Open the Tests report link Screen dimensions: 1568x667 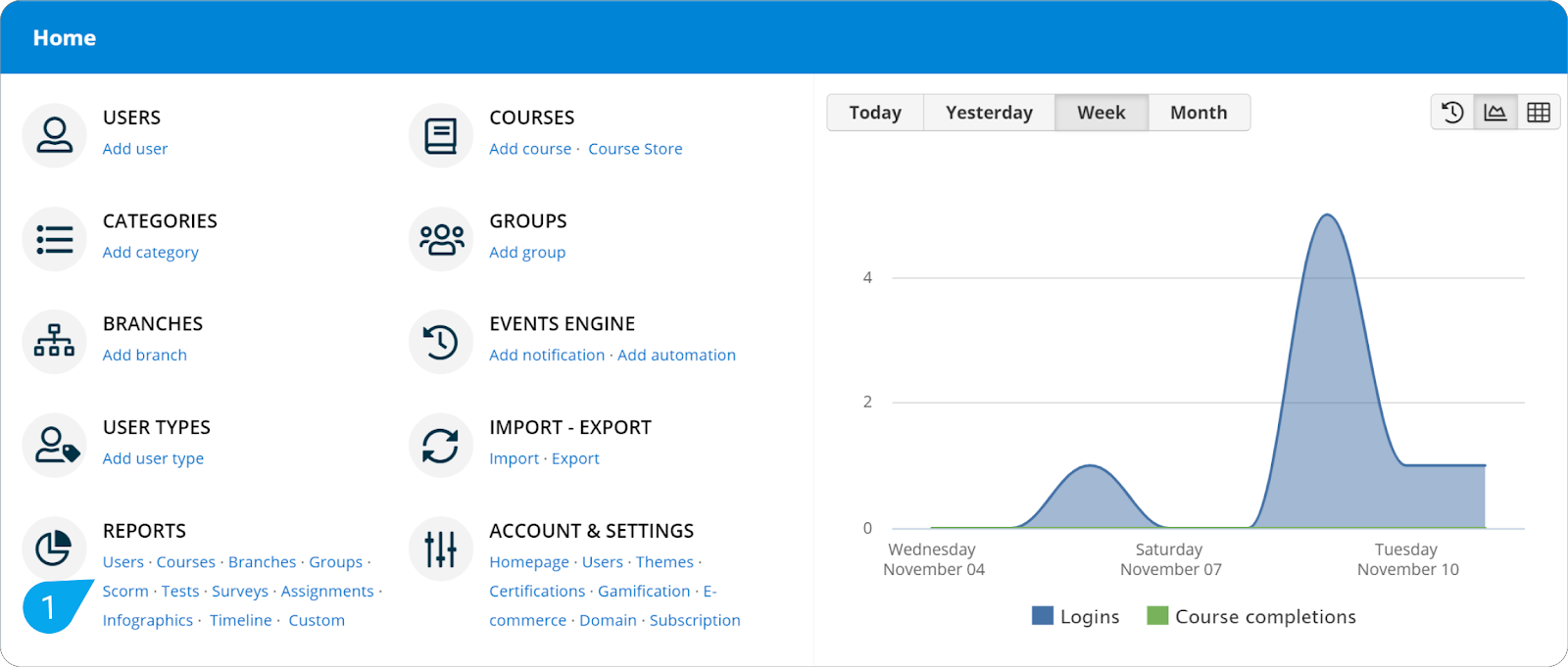pos(180,592)
